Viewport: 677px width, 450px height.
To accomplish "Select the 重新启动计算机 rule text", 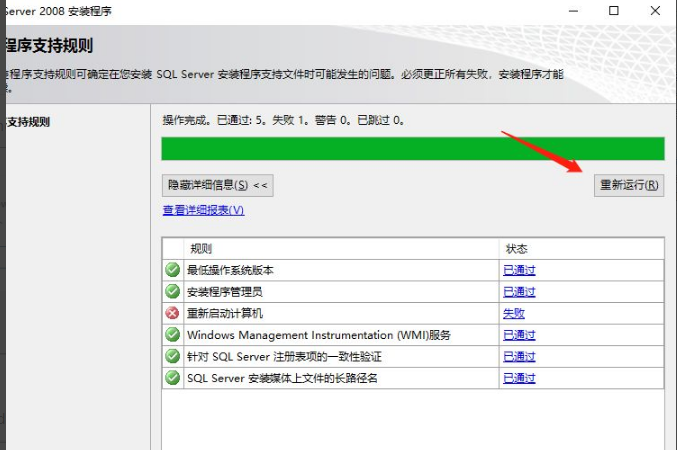I will (x=225, y=313).
